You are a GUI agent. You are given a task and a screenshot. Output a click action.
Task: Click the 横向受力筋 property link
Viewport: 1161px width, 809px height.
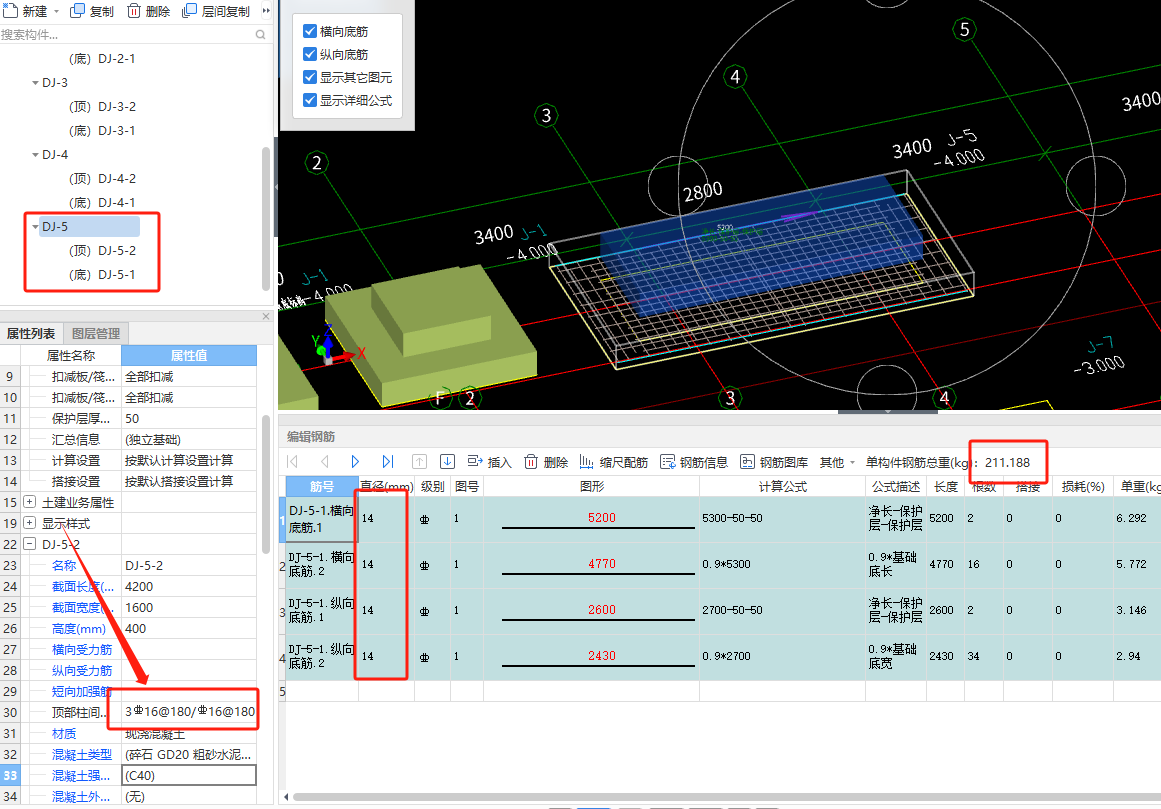click(x=82, y=649)
